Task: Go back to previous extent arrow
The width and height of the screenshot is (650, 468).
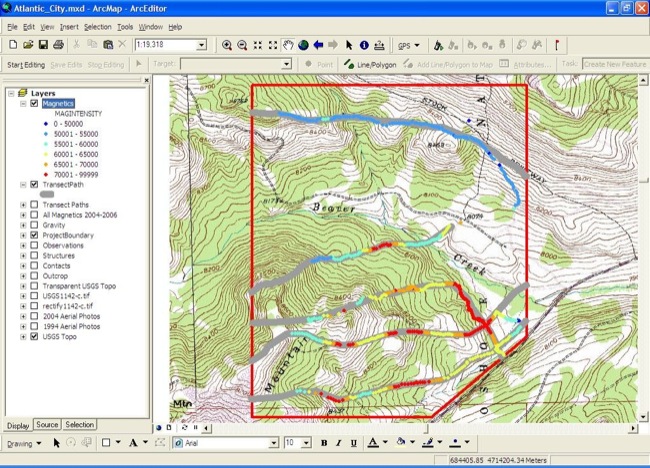Action: tap(318, 45)
